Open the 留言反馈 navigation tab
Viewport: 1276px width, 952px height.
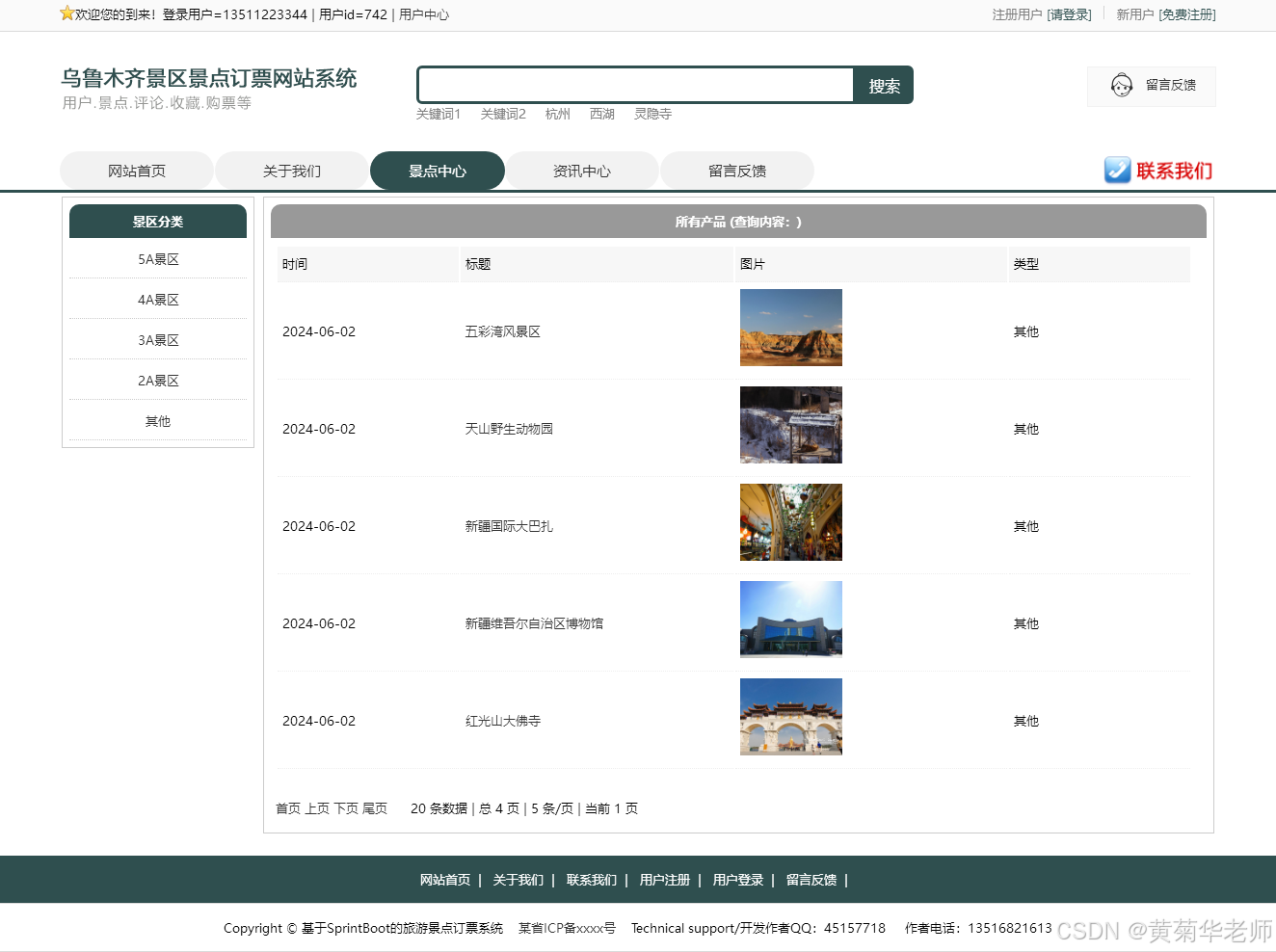(737, 171)
